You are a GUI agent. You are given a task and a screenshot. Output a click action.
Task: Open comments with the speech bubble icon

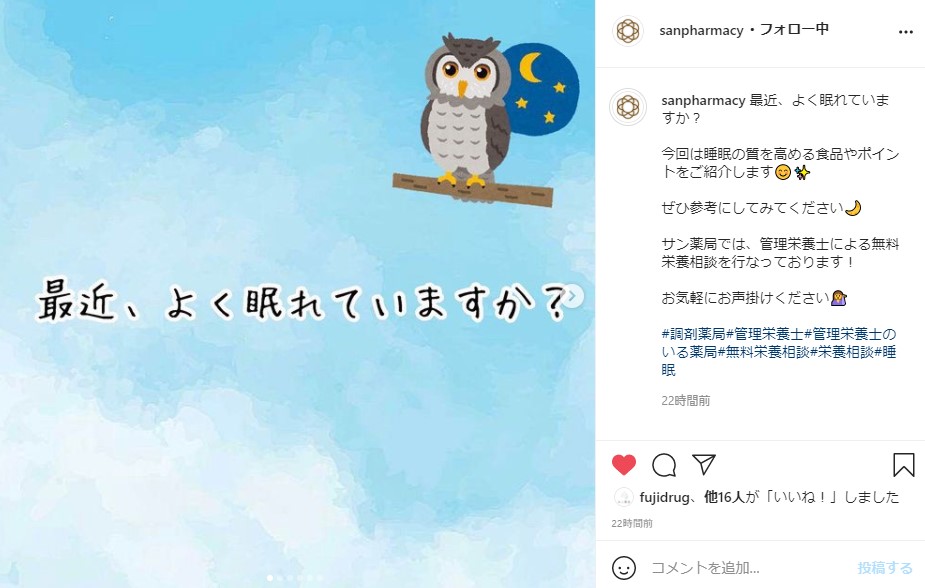point(664,465)
